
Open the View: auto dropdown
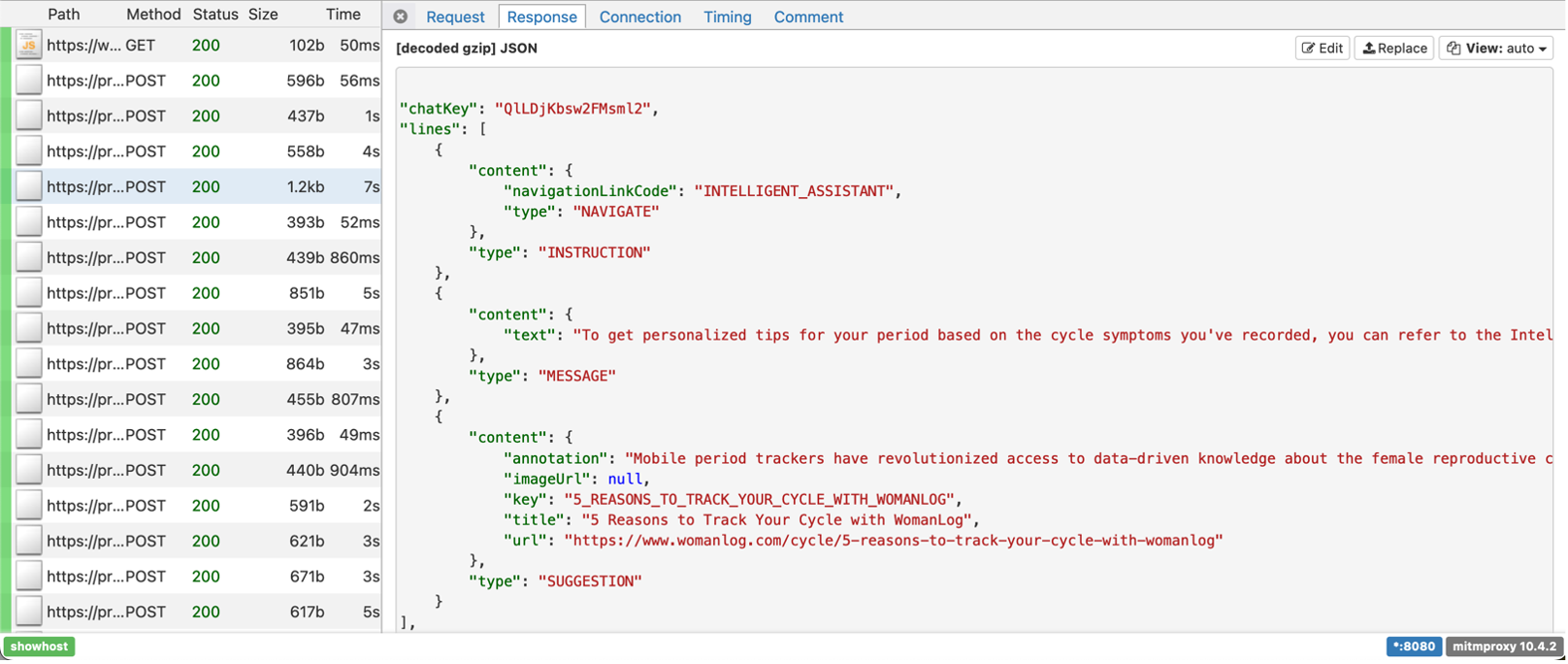[x=1495, y=48]
